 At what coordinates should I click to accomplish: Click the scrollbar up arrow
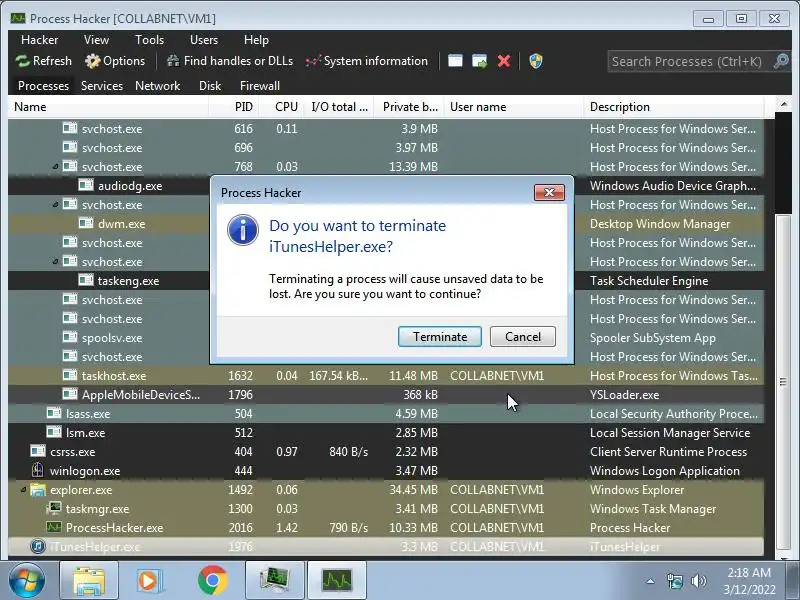(x=783, y=105)
